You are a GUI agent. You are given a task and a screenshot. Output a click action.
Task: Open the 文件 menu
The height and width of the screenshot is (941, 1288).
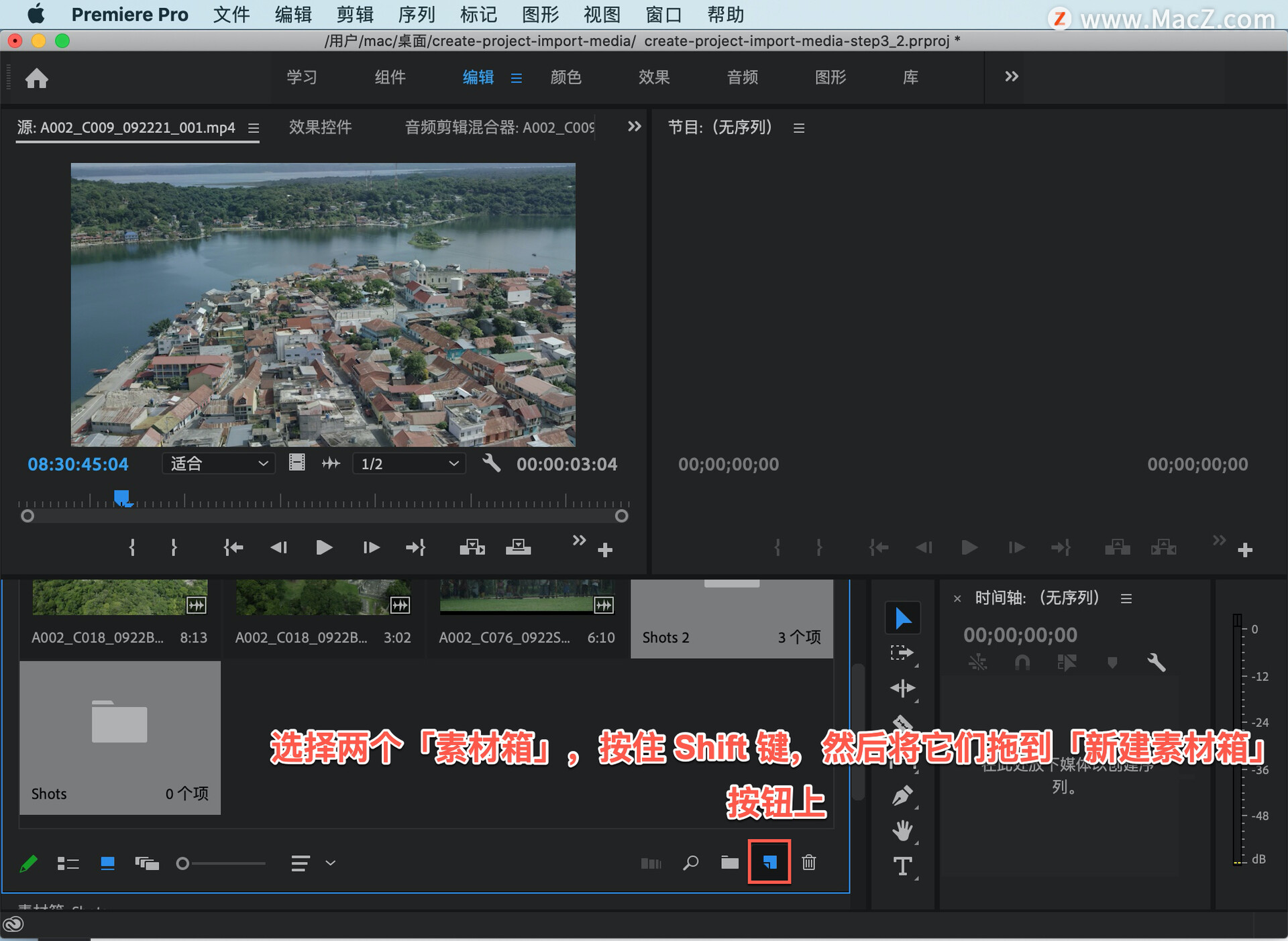pyautogui.click(x=231, y=14)
